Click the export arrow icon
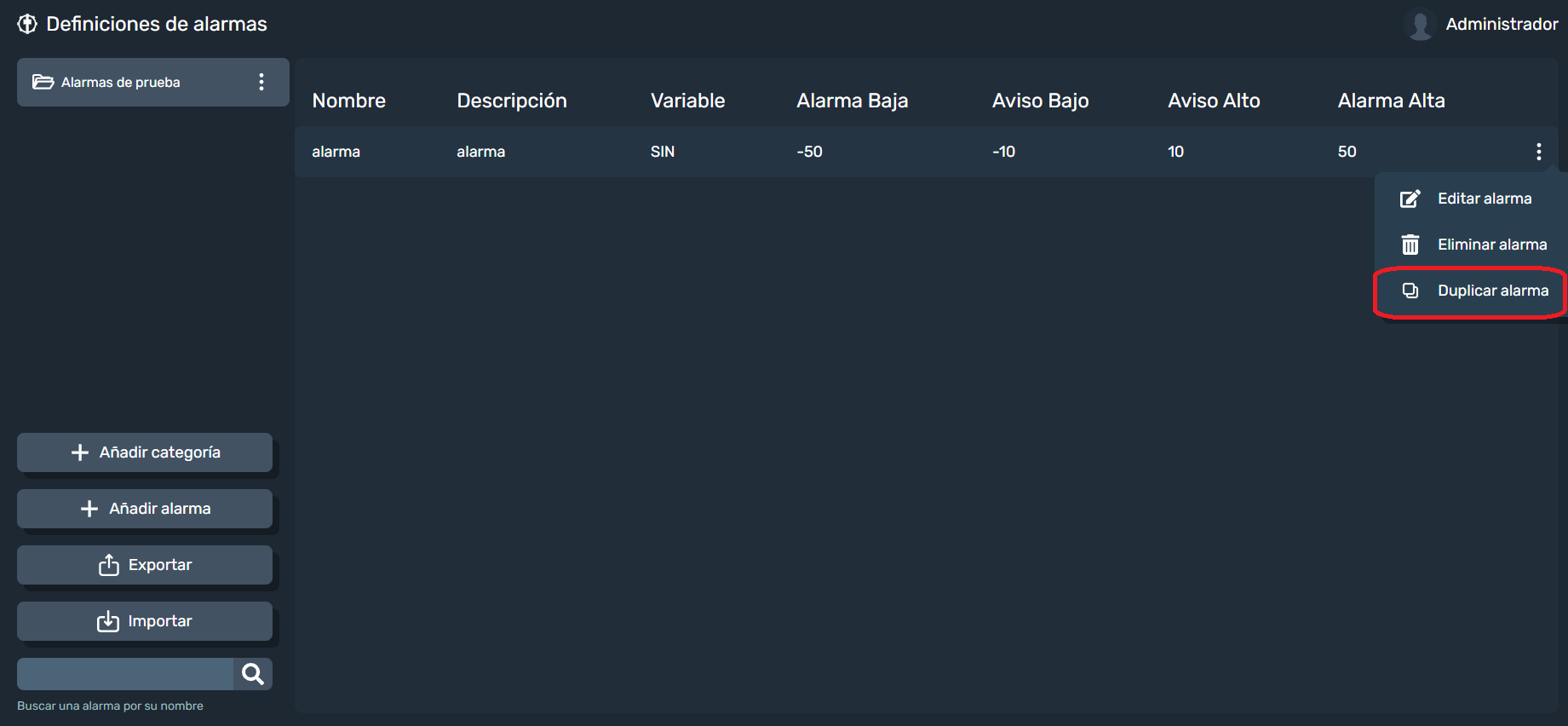The width and height of the screenshot is (1568, 726). click(109, 565)
